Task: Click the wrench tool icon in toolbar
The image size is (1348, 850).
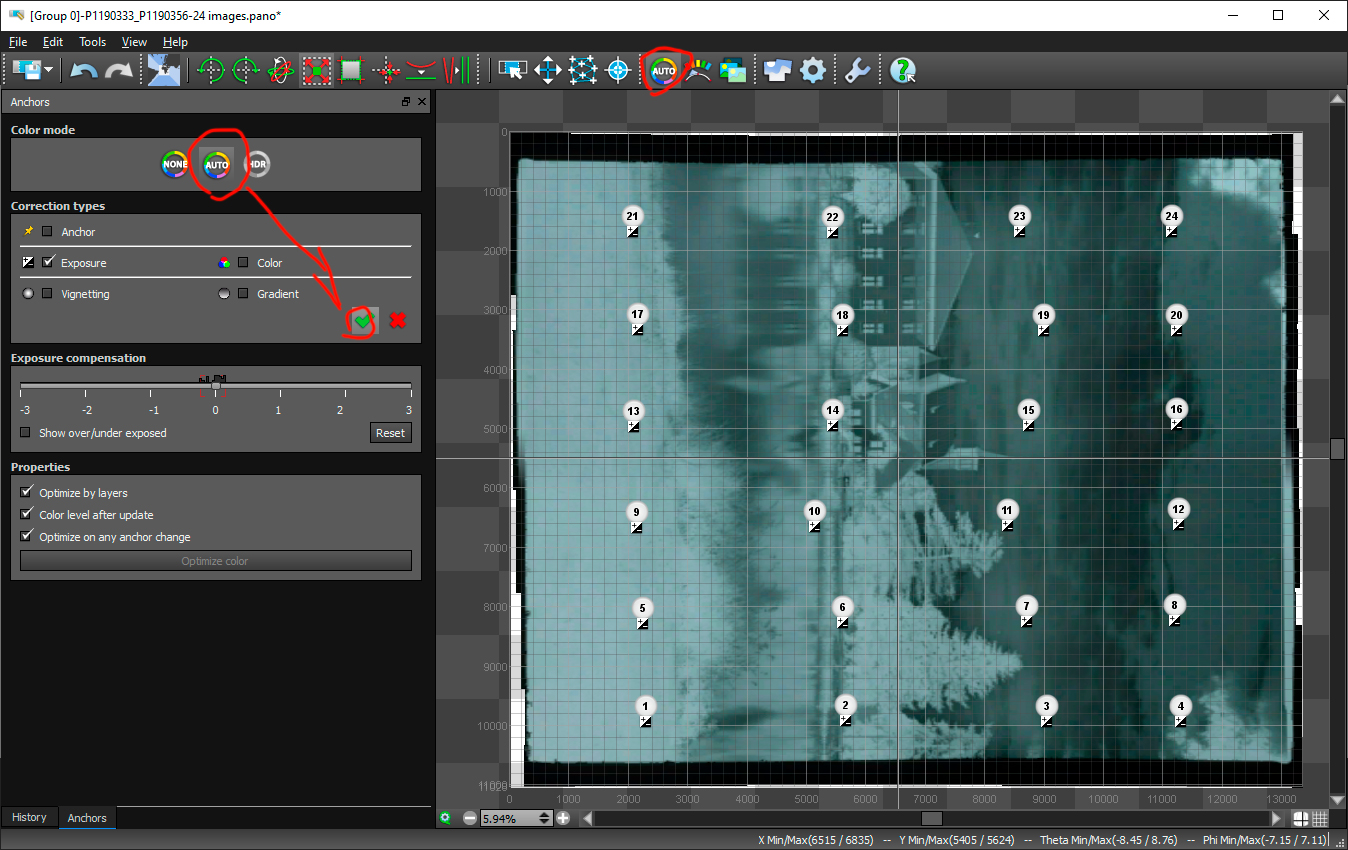Action: coord(856,70)
